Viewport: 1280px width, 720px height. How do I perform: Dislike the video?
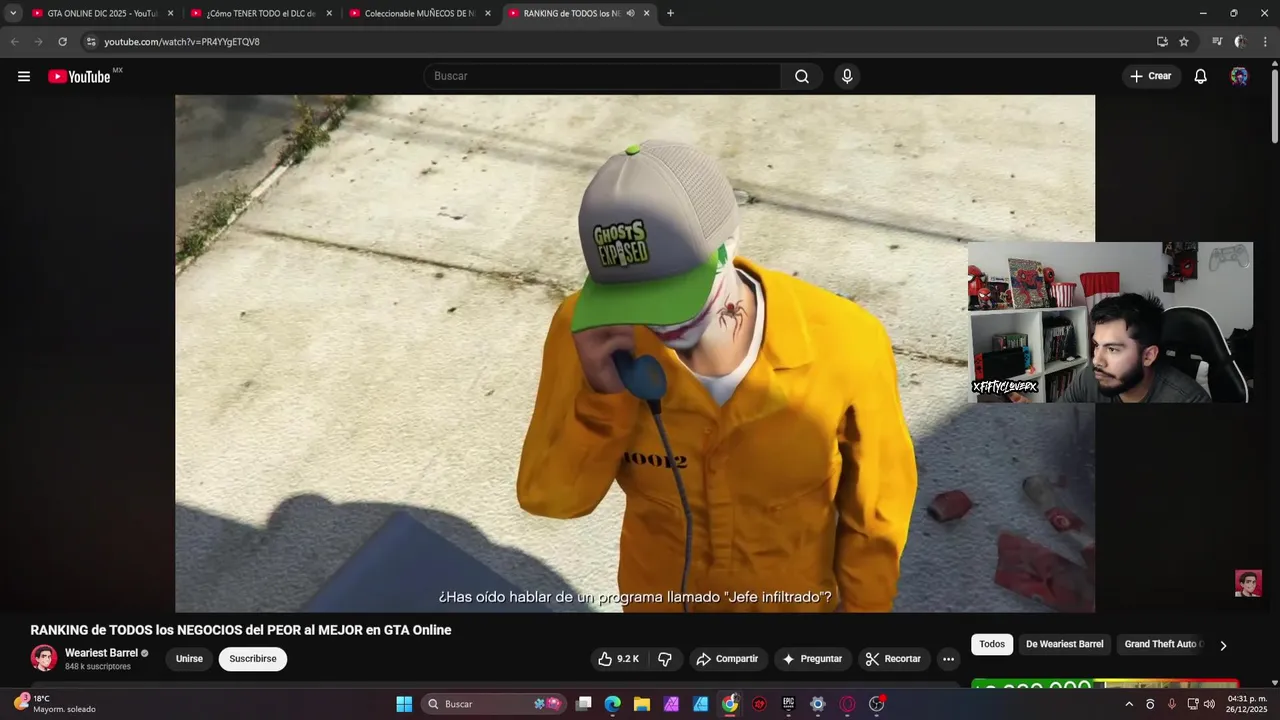click(665, 659)
